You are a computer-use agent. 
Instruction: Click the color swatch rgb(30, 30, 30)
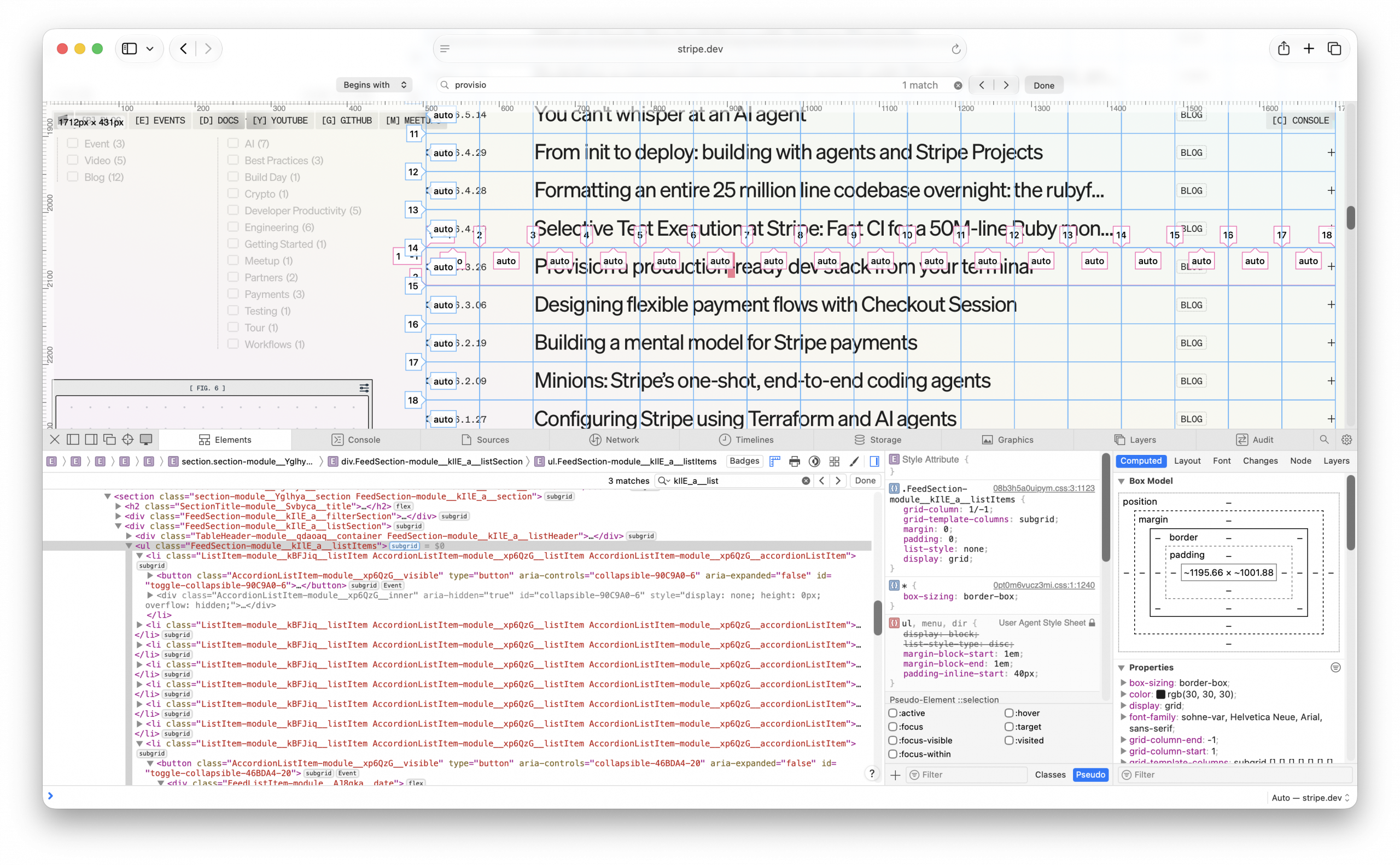pyautogui.click(x=1161, y=694)
